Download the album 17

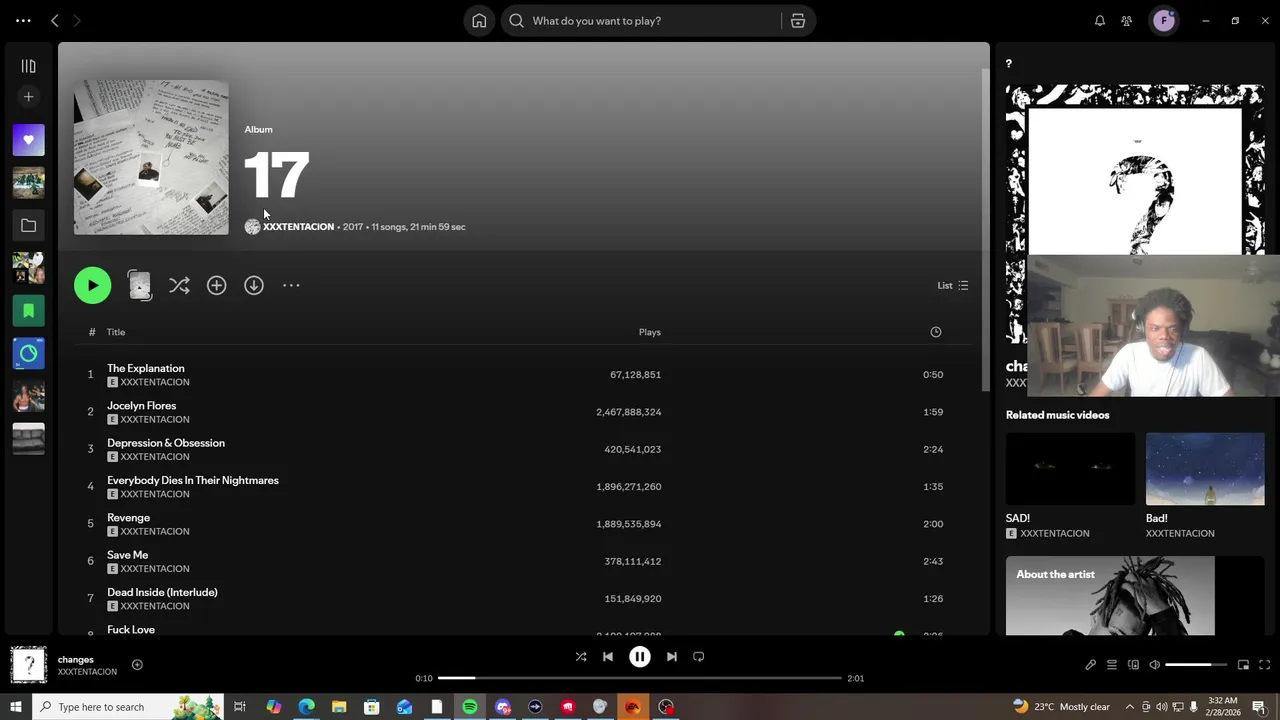click(254, 286)
